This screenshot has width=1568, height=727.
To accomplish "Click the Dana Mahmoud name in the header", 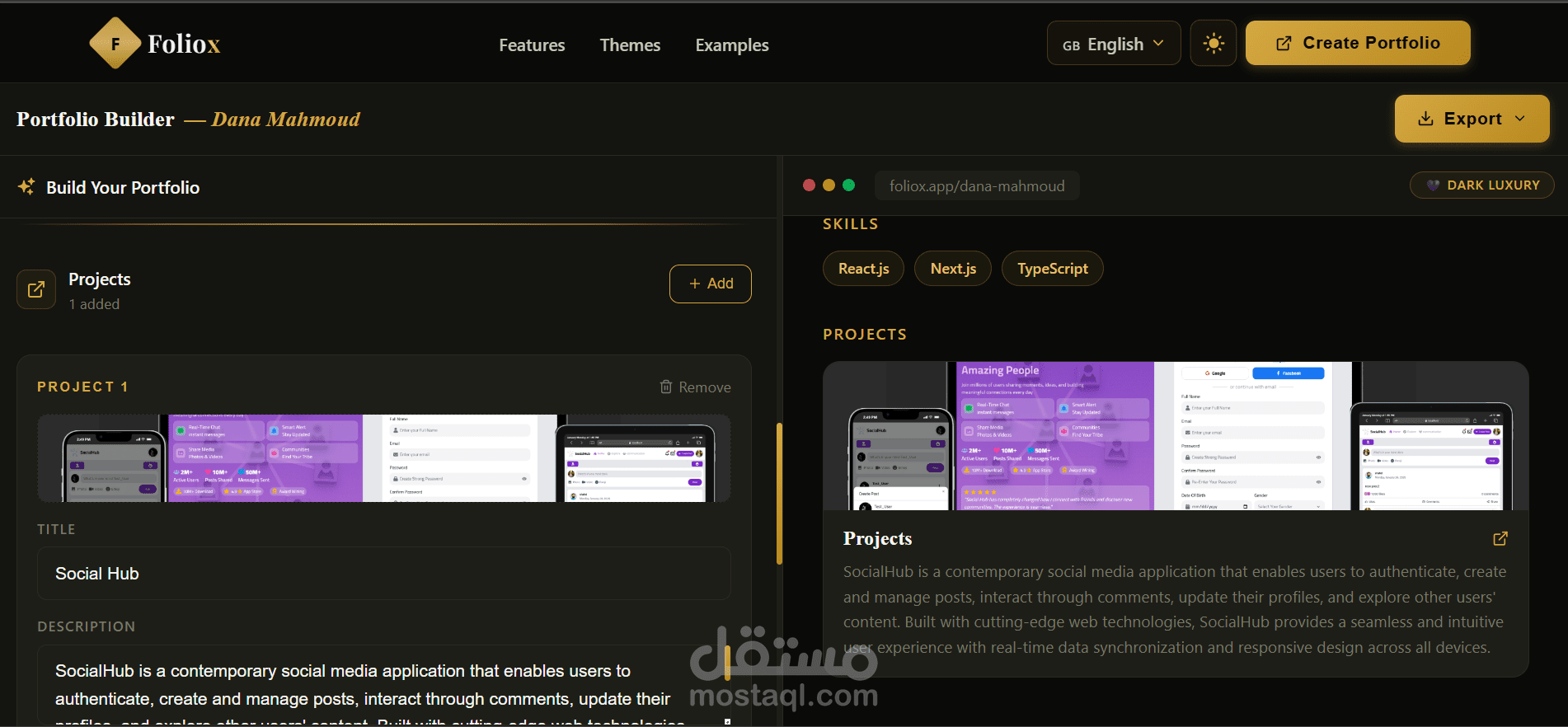I will pyautogui.click(x=286, y=120).
